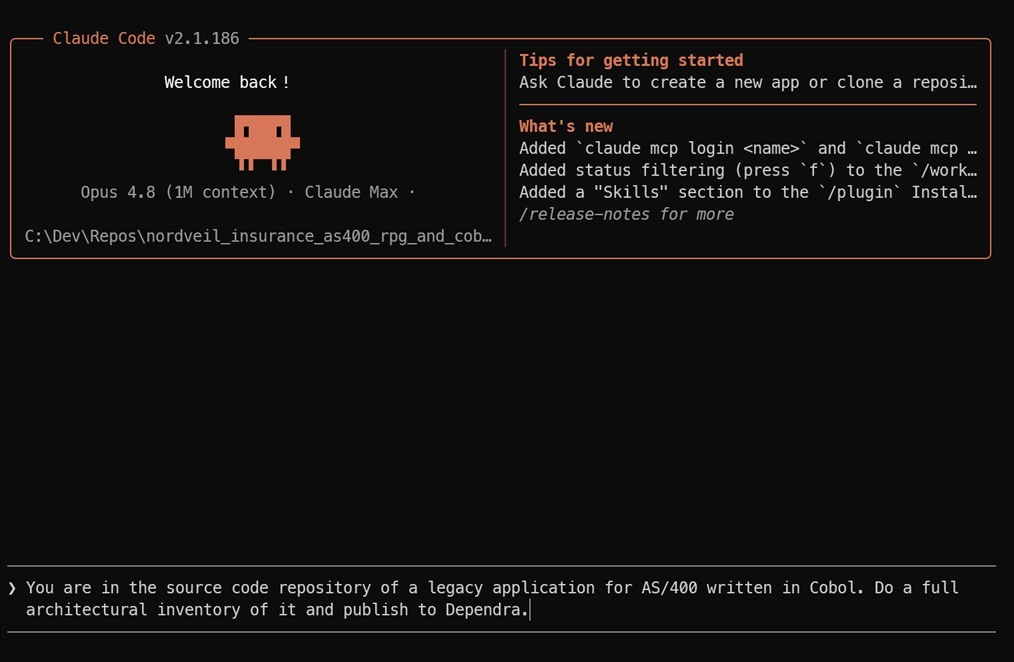Click 'Opus 4.8 (1M context)' model label
Viewport: 1014px width, 662px height.
[x=178, y=192]
